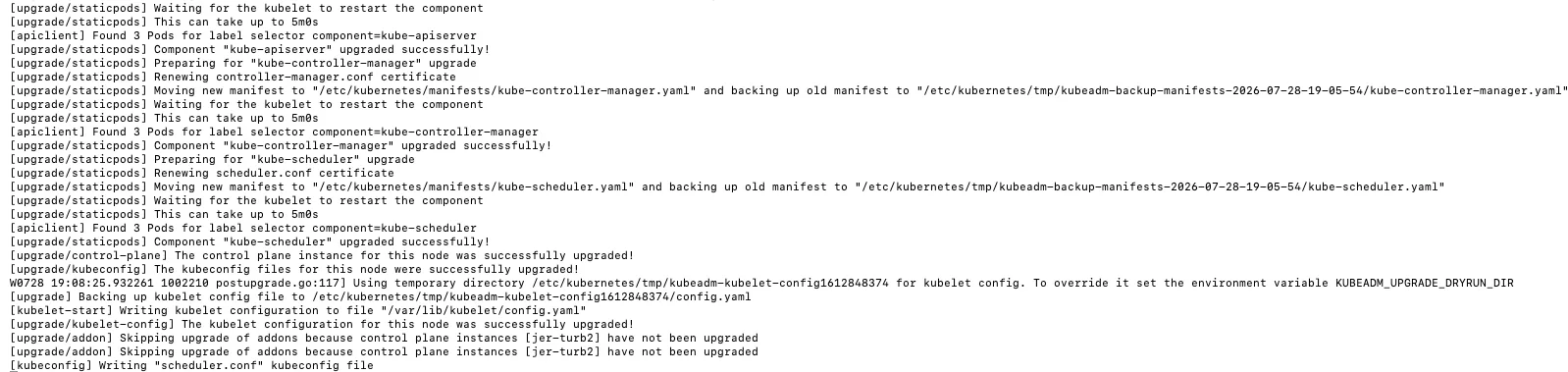Click the [upgrade/kubeconfig] log tag

pos(78,269)
